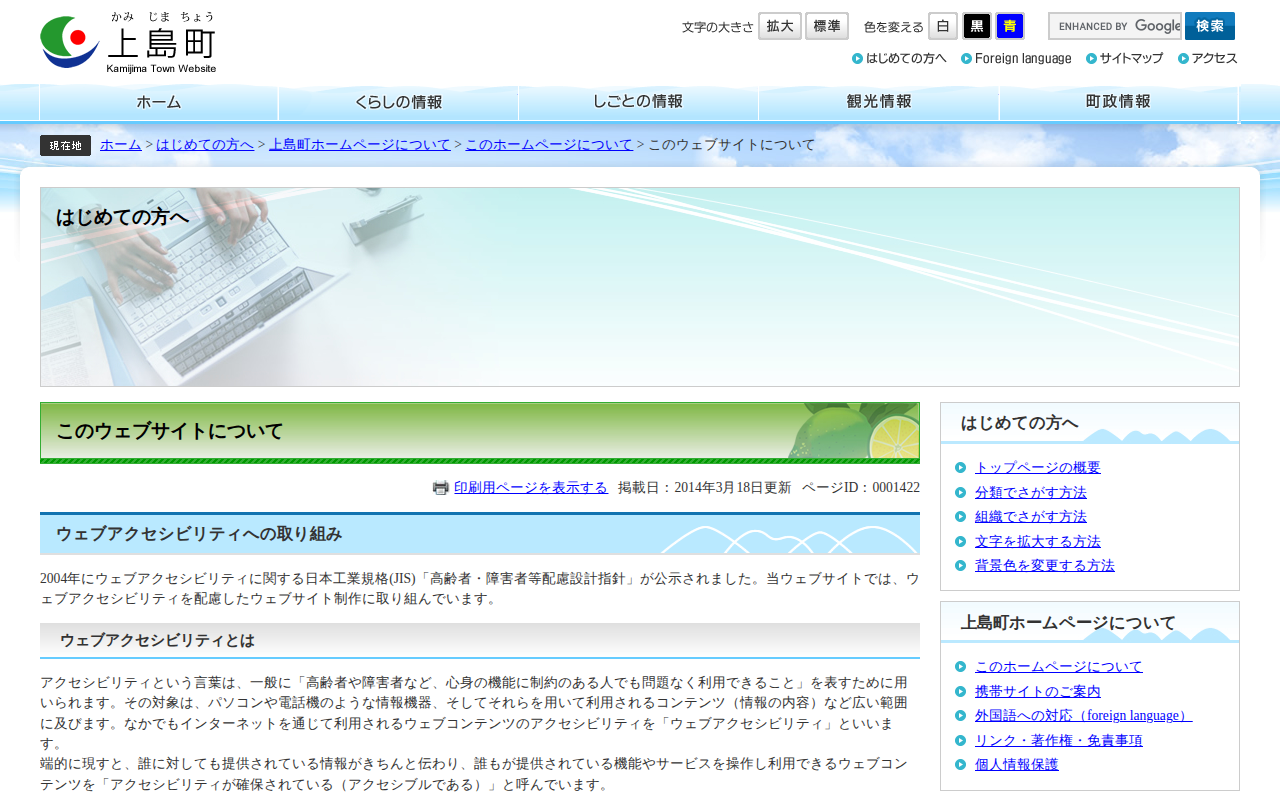1280x800 pixels.
Task: Open the くらしの情報 navigation tab
Action: coord(398,102)
